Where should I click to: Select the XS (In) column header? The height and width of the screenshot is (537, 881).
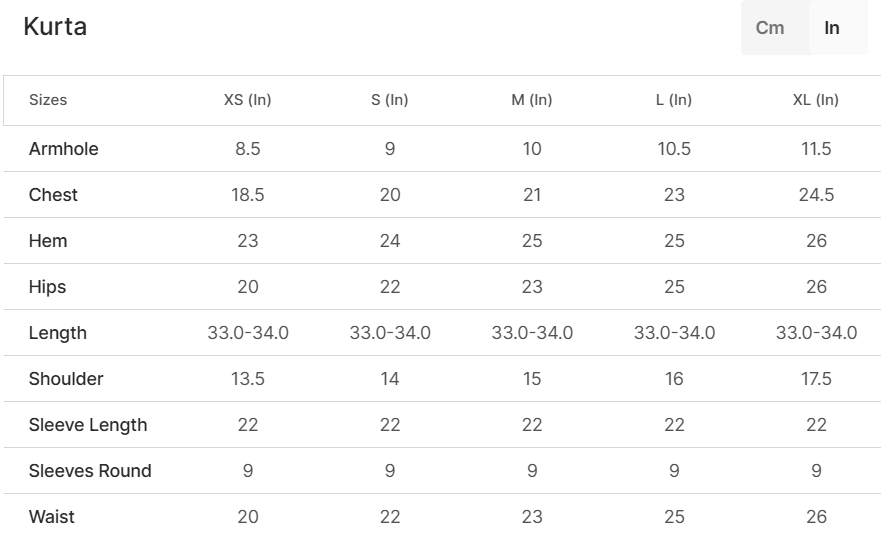[x=247, y=100]
